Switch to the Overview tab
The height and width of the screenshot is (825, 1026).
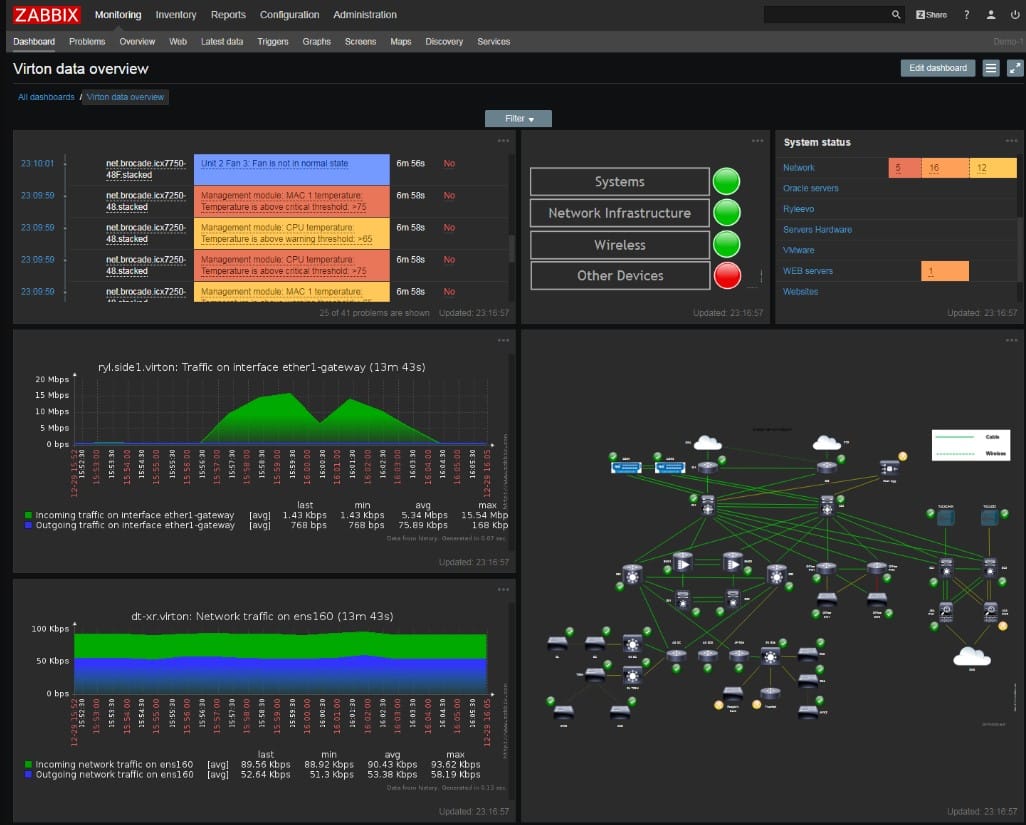(137, 41)
